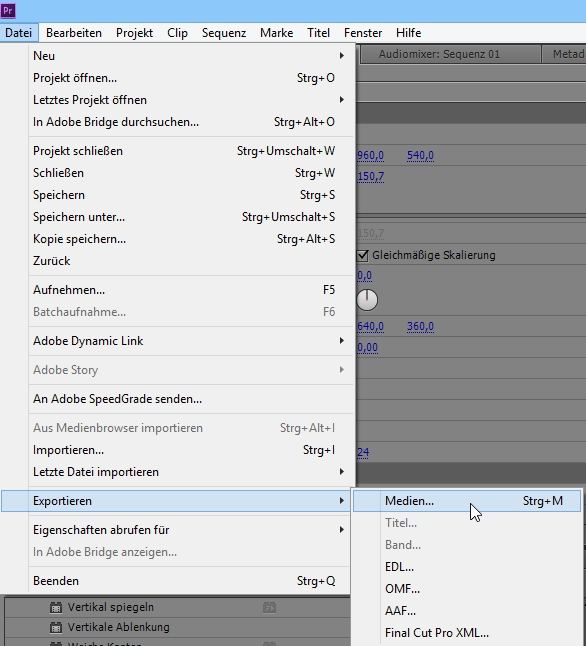Choose Speichern unter…
The width and height of the screenshot is (586, 646).
click(x=188, y=217)
